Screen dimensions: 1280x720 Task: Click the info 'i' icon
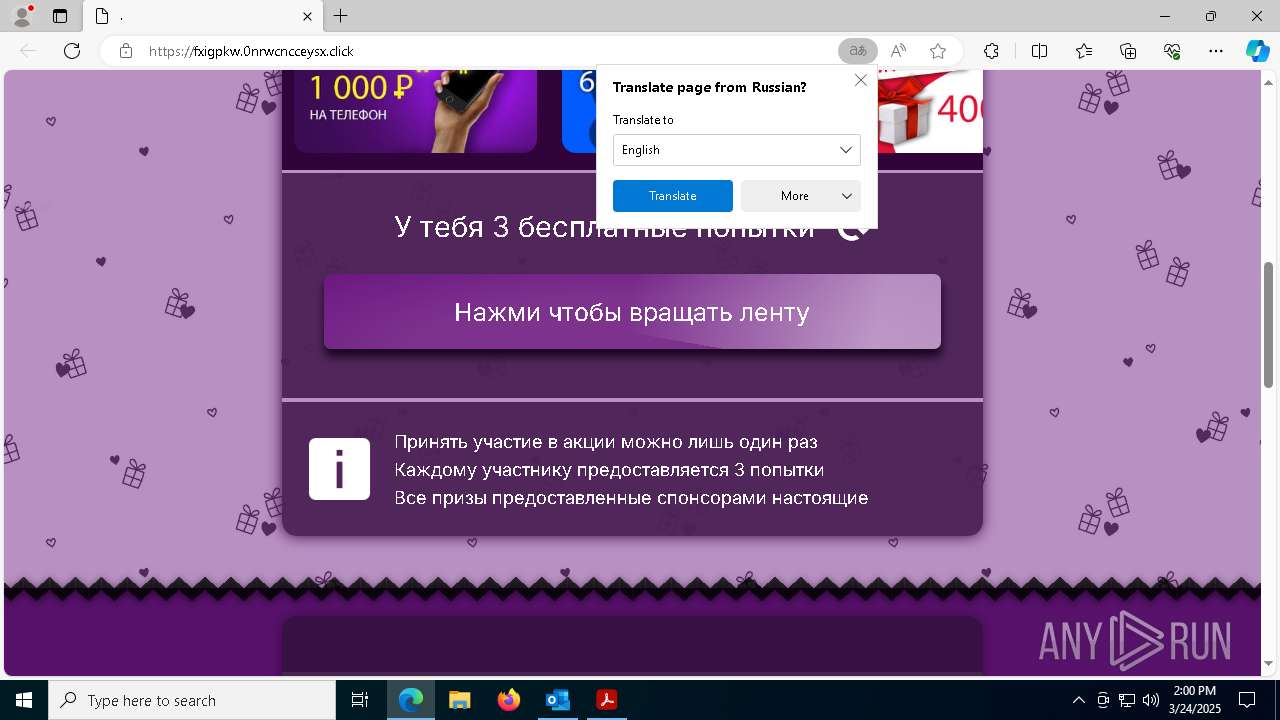[x=339, y=469]
